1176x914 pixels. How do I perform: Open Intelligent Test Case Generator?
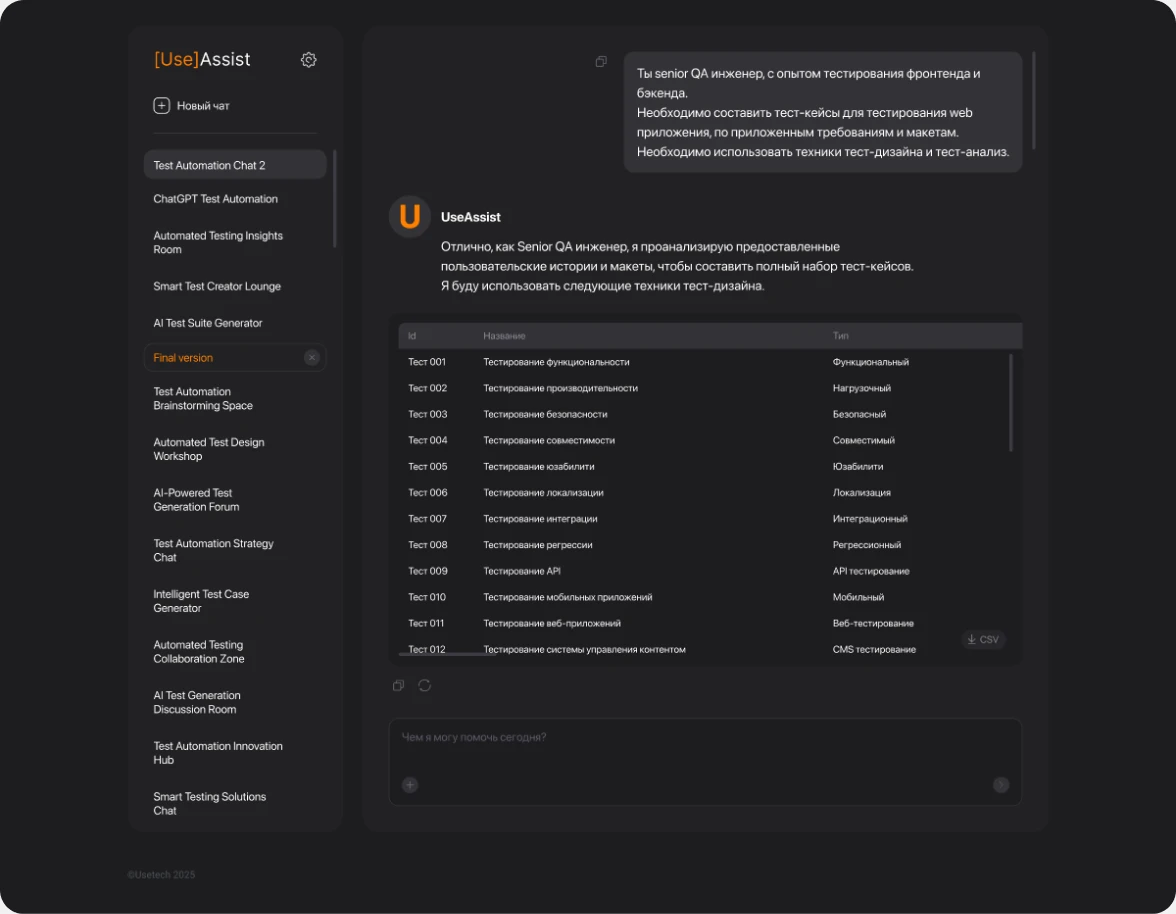tap(201, 601)
